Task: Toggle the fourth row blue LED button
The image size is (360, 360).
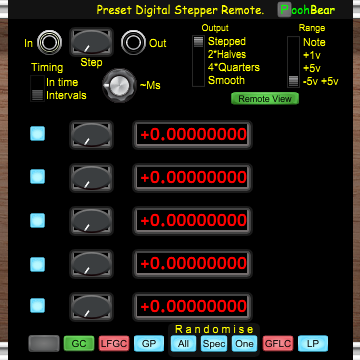Action: [x=37, y=264]
